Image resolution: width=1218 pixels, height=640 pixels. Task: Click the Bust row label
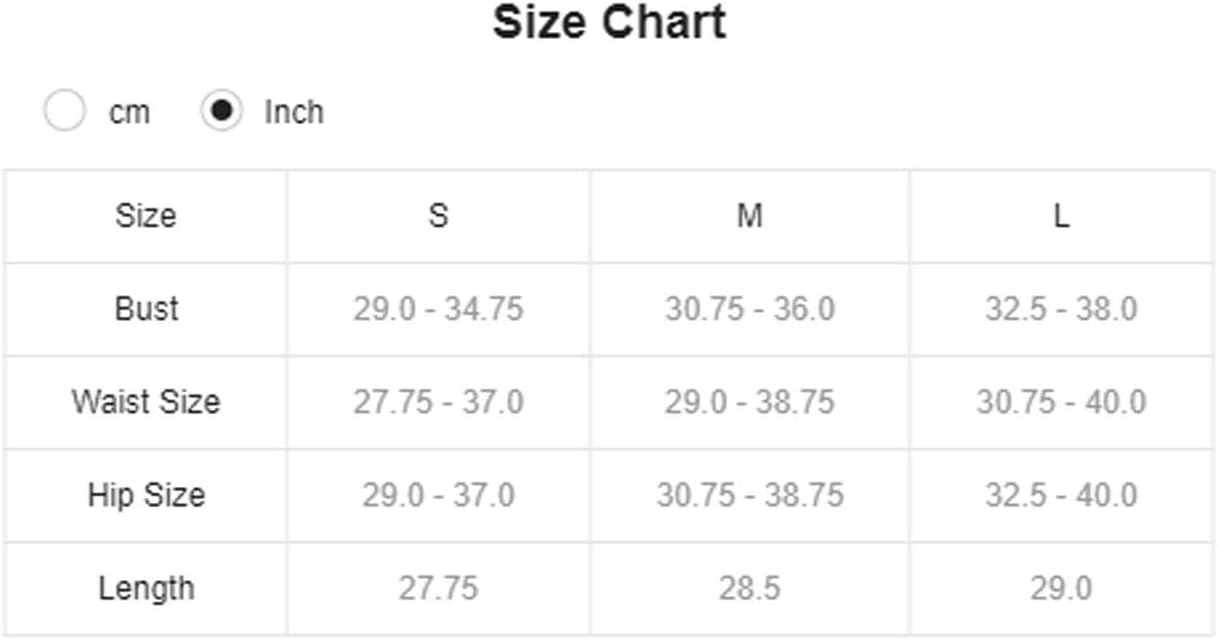[146, 309]
